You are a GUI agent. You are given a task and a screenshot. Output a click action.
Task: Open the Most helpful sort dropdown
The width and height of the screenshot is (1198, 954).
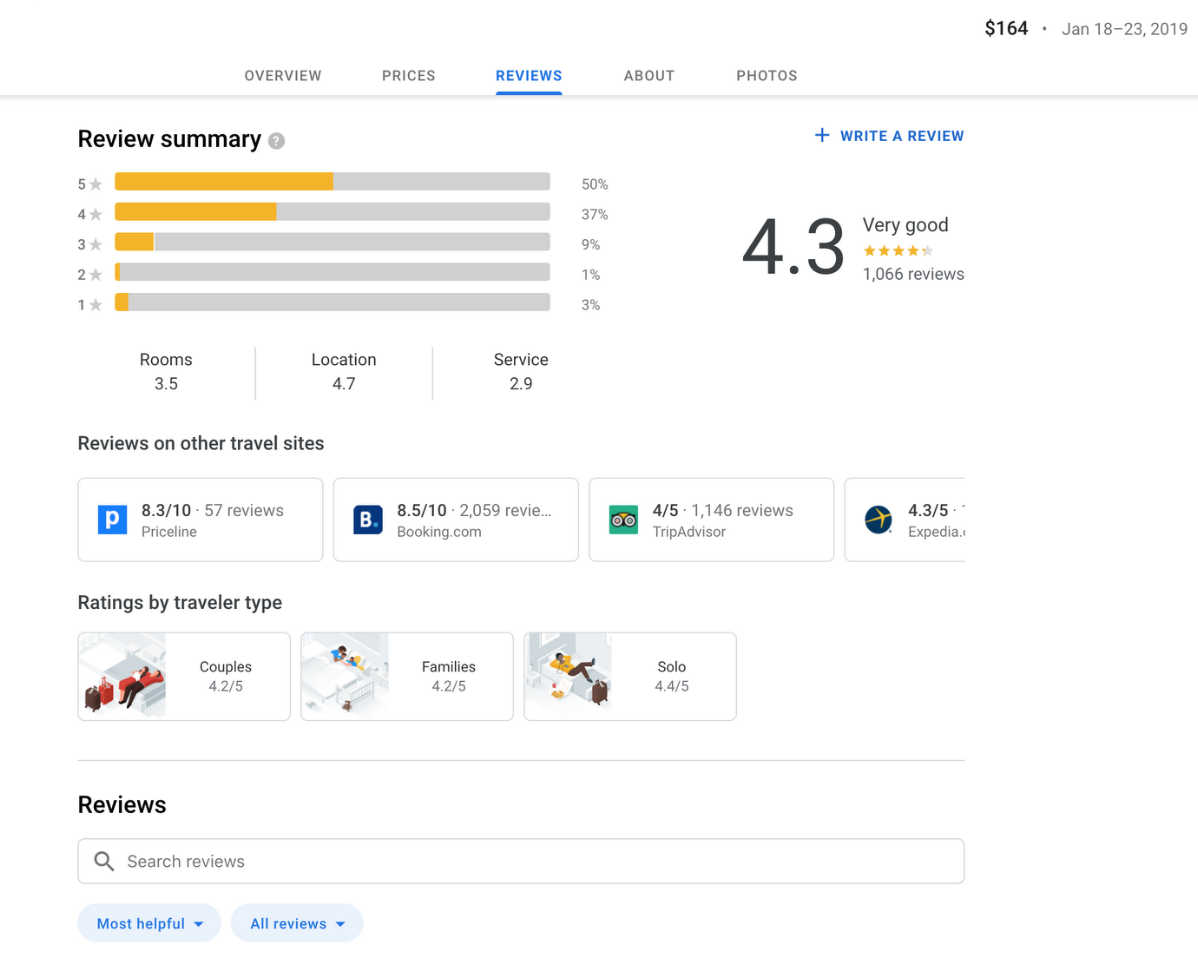coord(150,923)
